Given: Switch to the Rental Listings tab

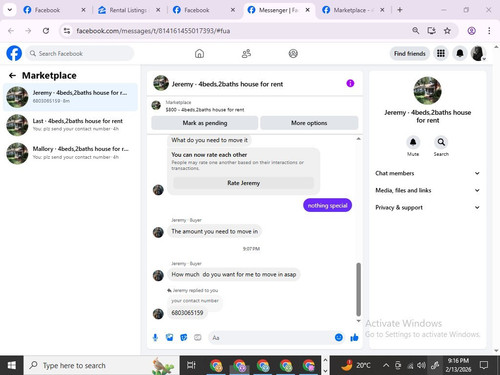Looking at the screenshot, I should point(129,10).
